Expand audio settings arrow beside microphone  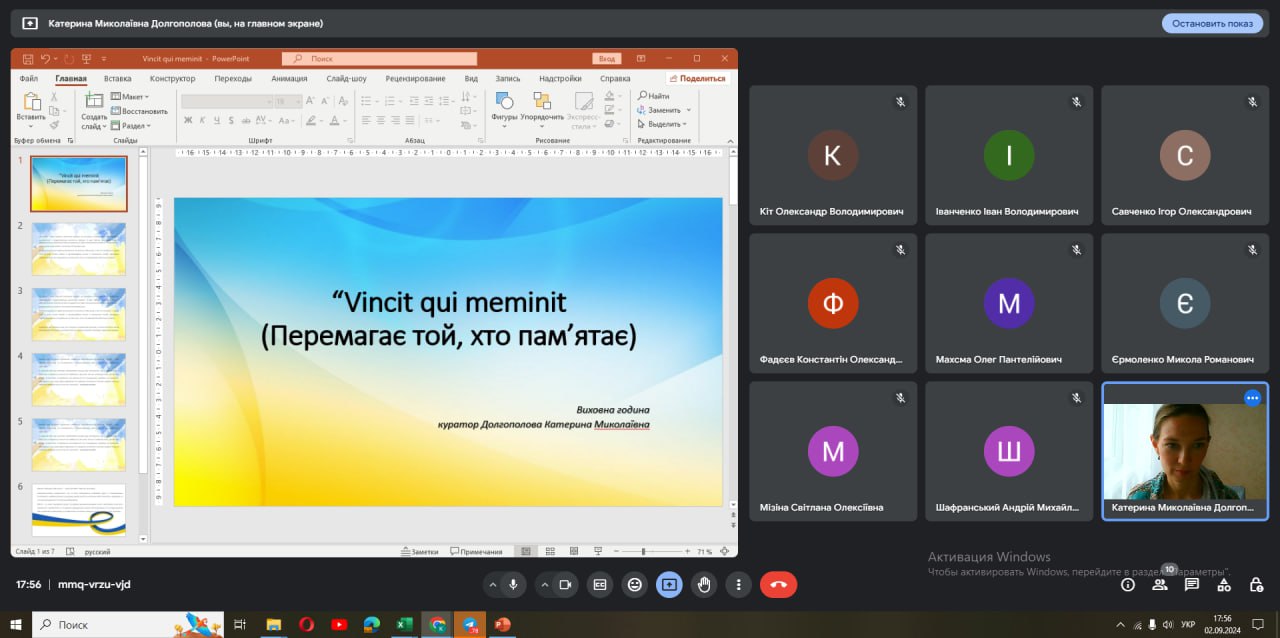point(492,584)
